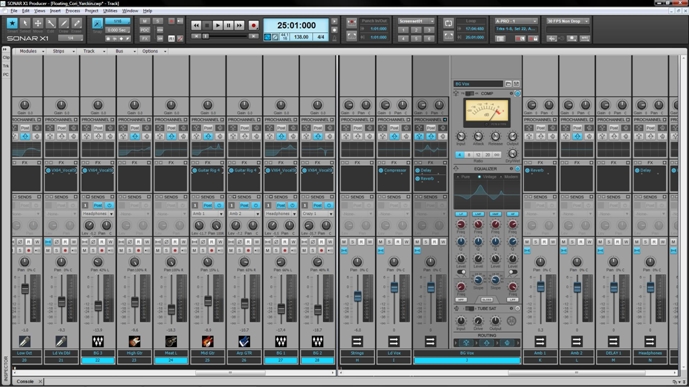Select screenset number 2
Screen dimensions: 689x387
coord(416,30)
